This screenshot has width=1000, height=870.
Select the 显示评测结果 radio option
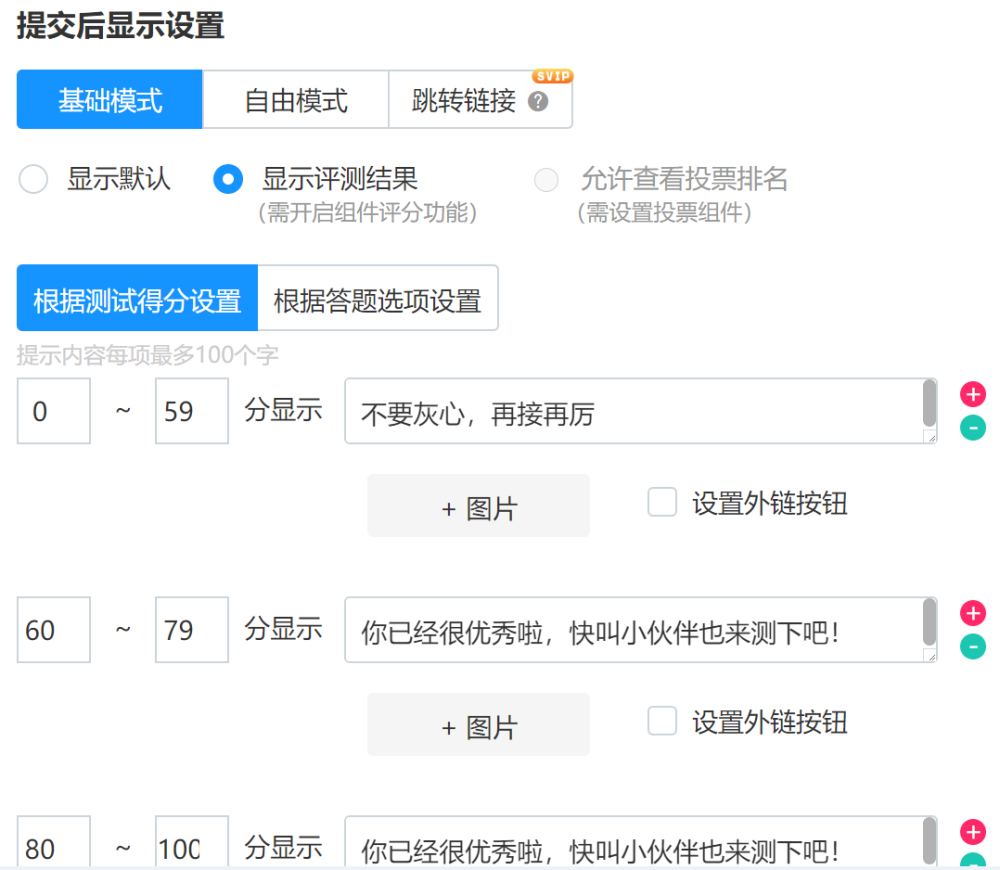click(x=228, y=179)
